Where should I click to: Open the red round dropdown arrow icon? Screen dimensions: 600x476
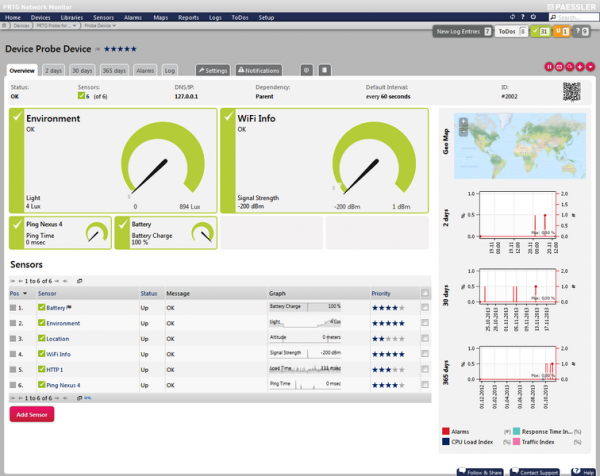pyautogui.click(x=590, y=67)
